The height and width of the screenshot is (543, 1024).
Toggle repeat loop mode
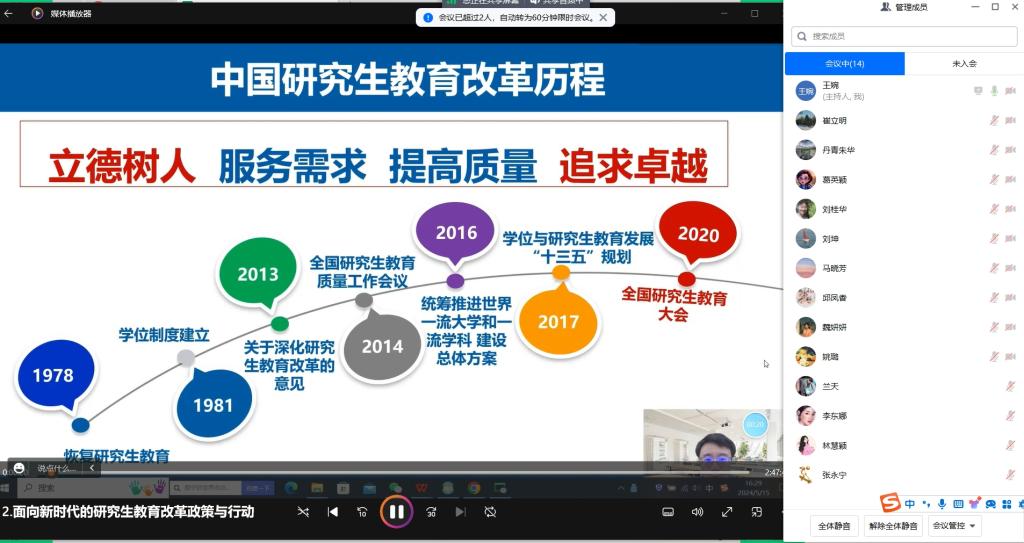tap(490, 512)
